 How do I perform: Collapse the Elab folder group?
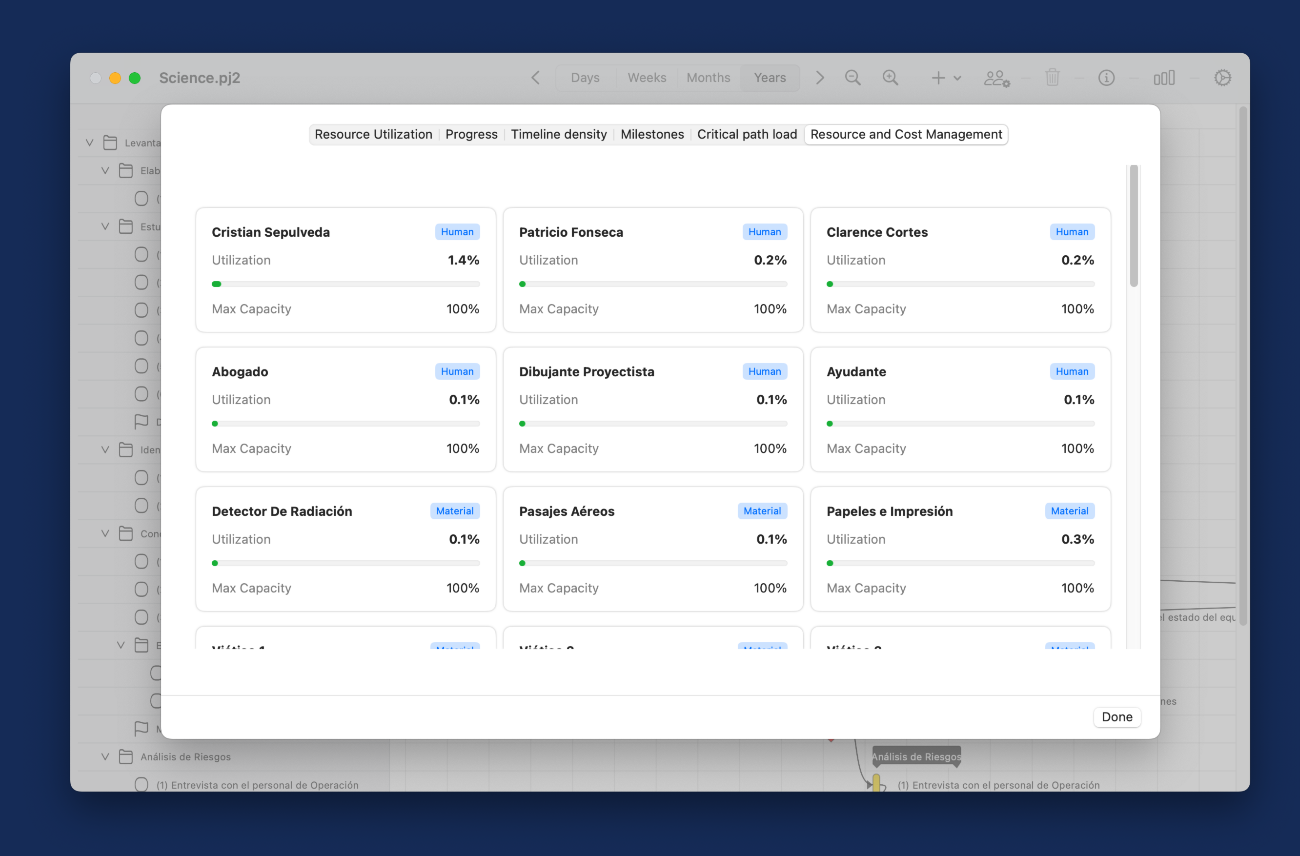pyautogui.click(x=105, y=171)
